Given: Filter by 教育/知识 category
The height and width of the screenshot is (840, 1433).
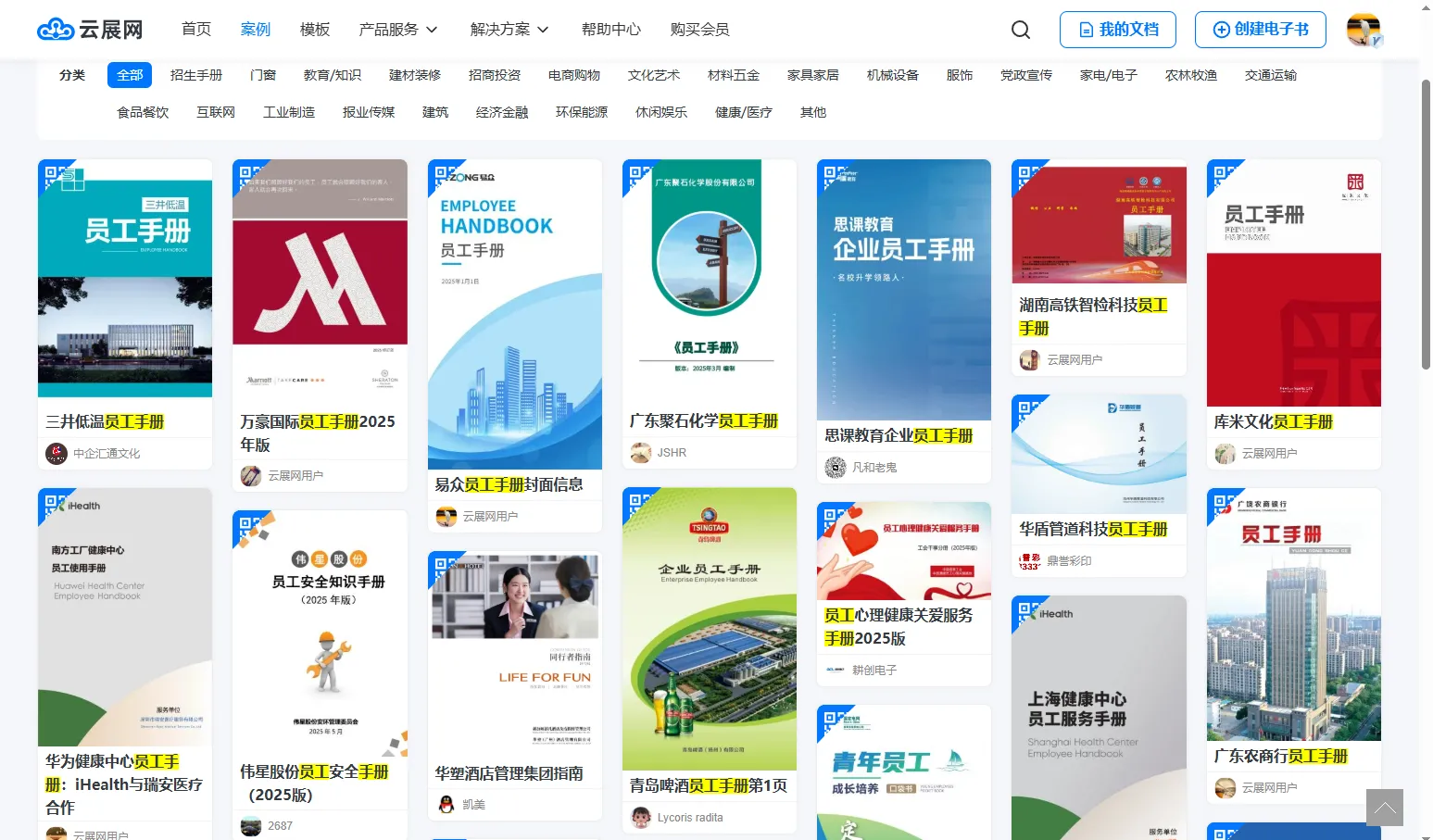Looking at the screenshot, I should [x=333, y=75].
